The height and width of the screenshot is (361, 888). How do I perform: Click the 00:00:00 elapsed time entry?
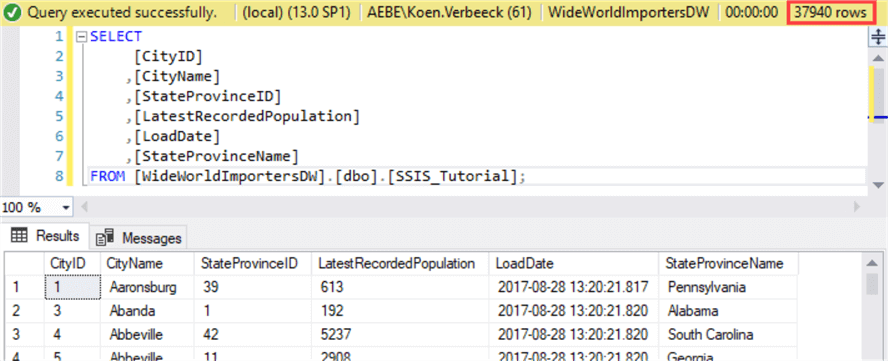[752, 12]
